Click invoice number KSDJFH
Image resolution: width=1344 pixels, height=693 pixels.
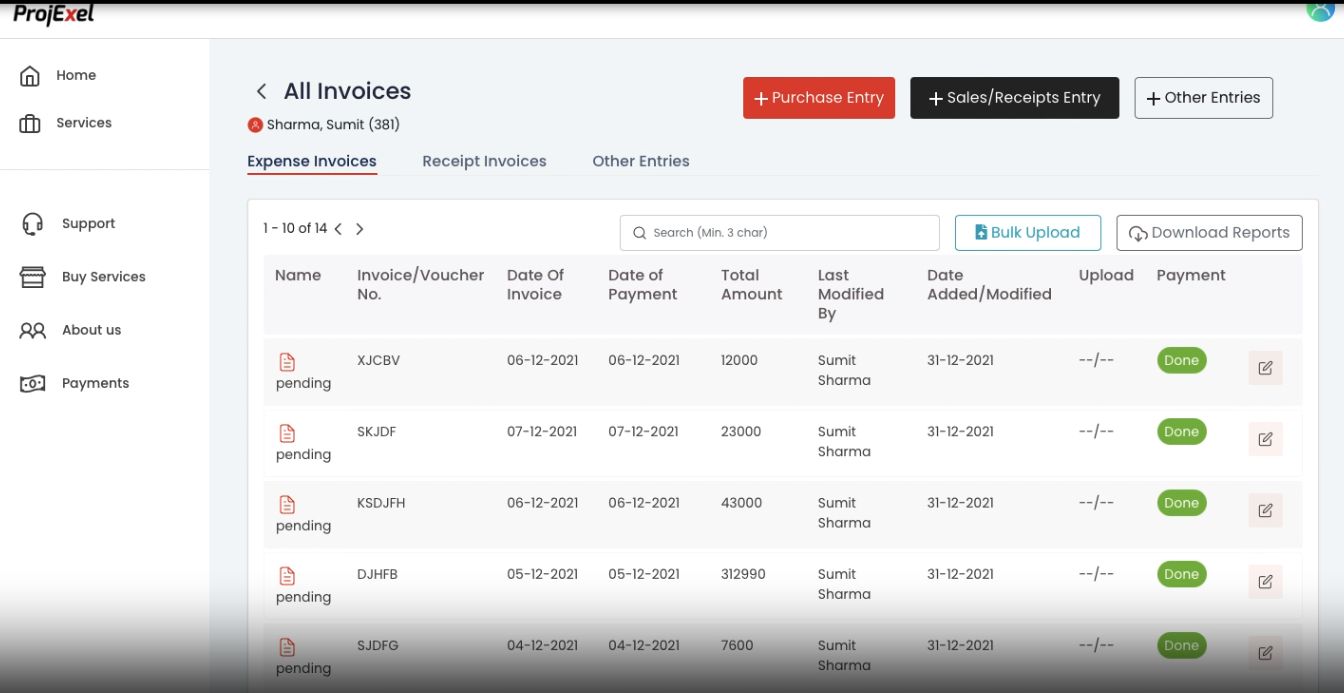click(x=381, y=503)
